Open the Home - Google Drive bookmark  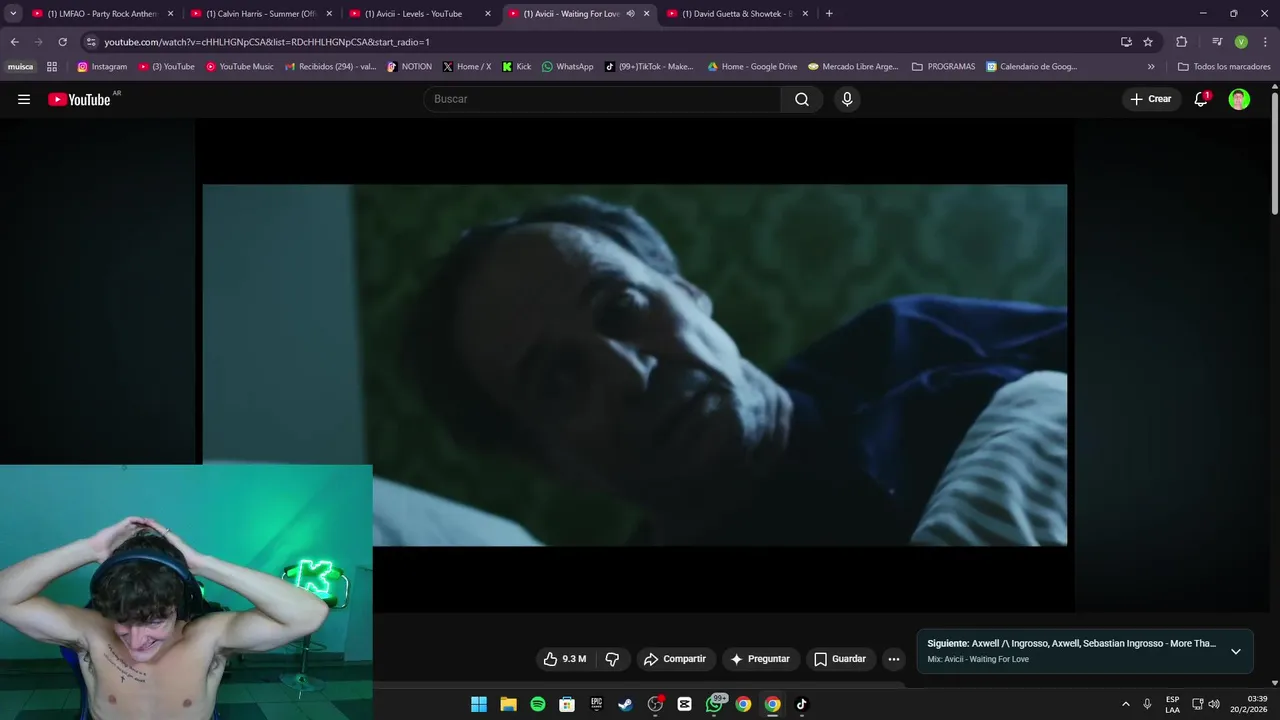click(x=752, y=67)
